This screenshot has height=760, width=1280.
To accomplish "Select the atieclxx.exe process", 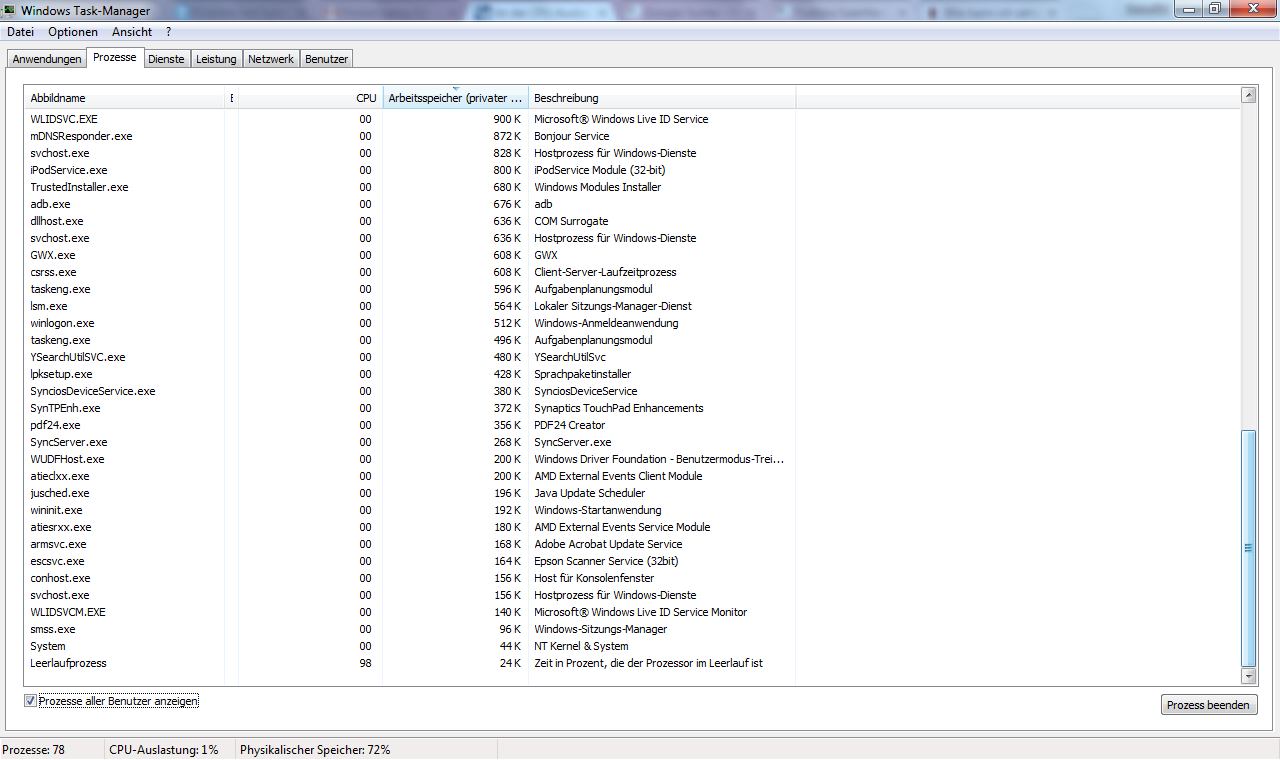I will coord(60,476).
